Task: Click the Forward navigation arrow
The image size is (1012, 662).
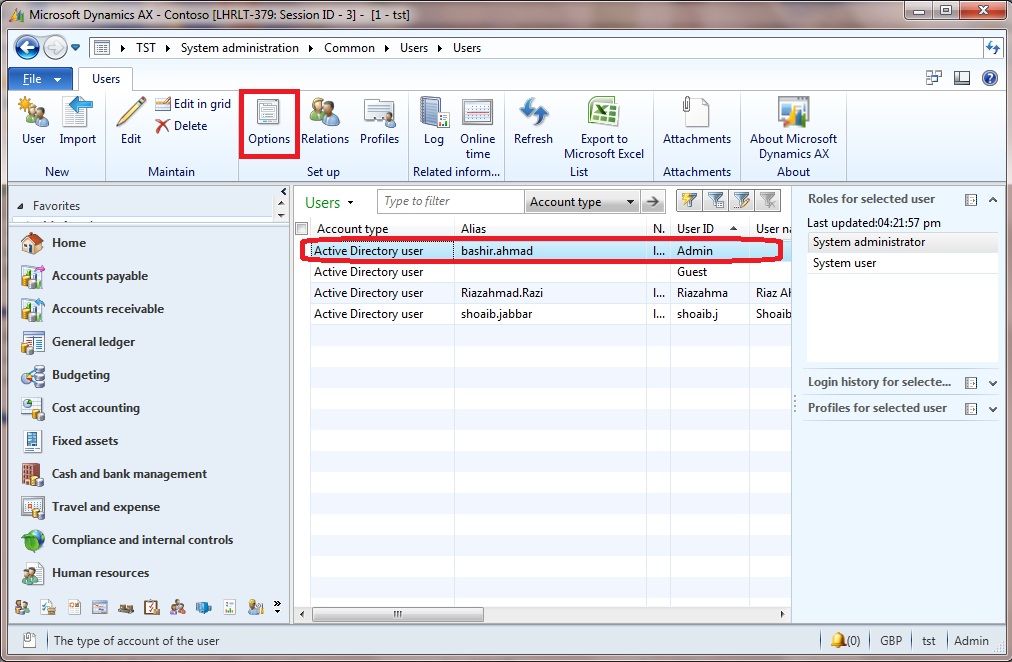Action: point(55,48)
